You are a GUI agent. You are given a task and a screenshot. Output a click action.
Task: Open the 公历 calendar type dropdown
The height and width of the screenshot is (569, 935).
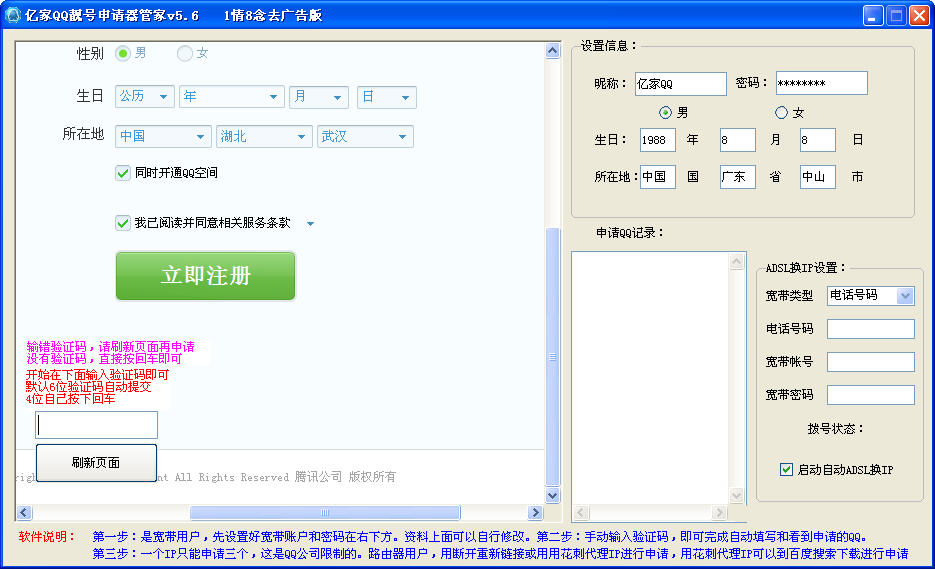pos(145,97)
